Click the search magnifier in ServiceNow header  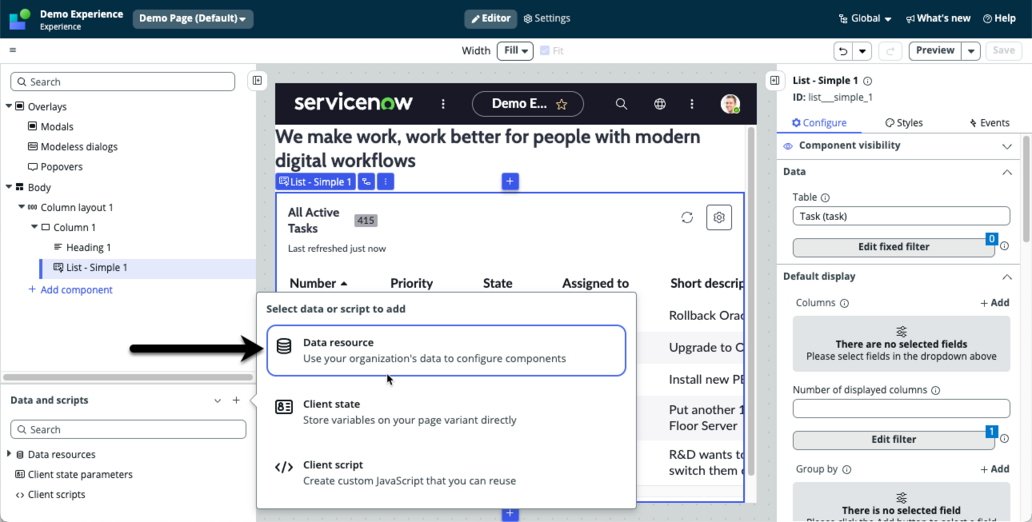click(x=621, y=104)
